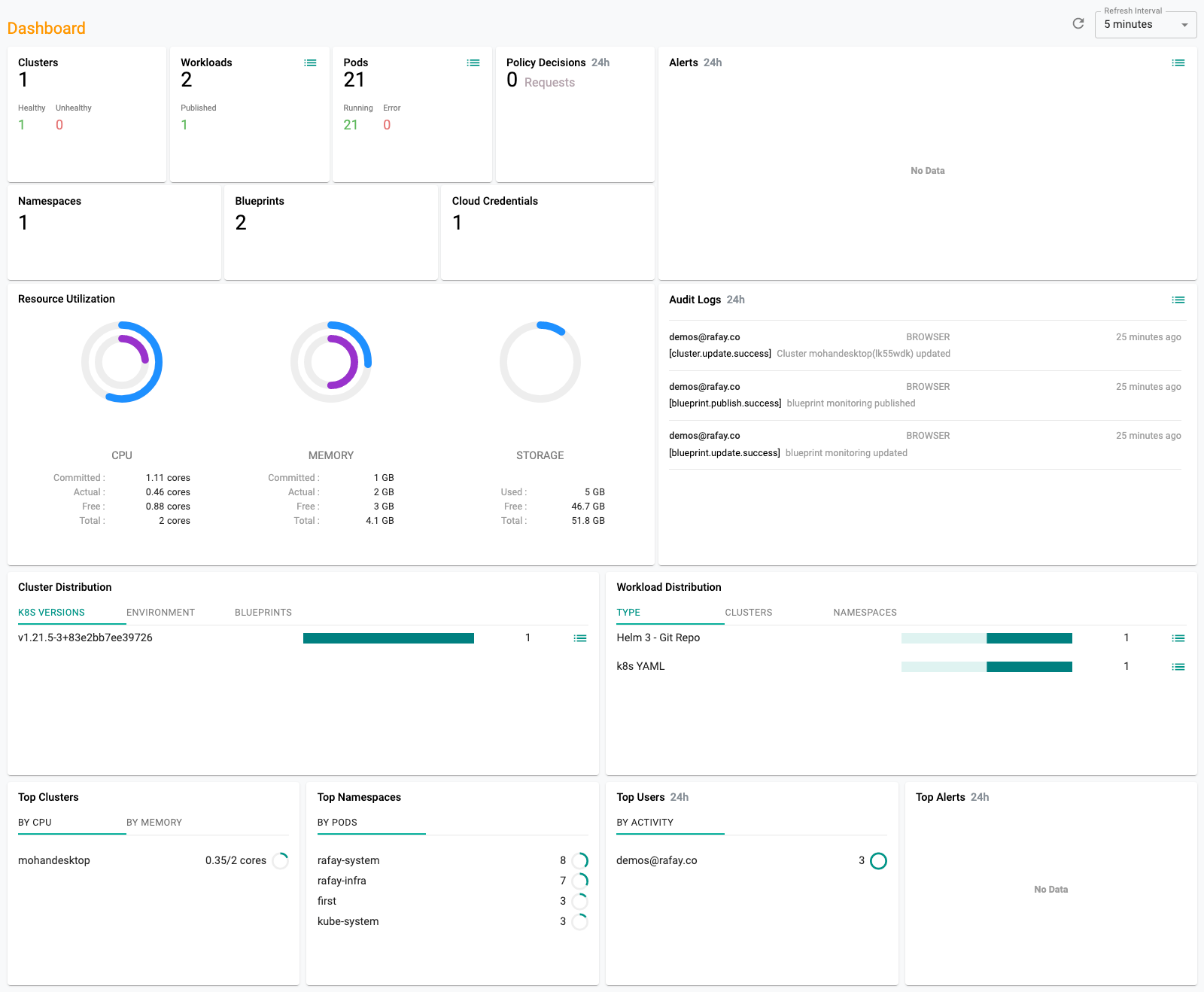Image resolution: width=1204 pixels, height=992 pixels.
Task: Click the k8s YAML distribution bar
Action: tap(987, 667)
